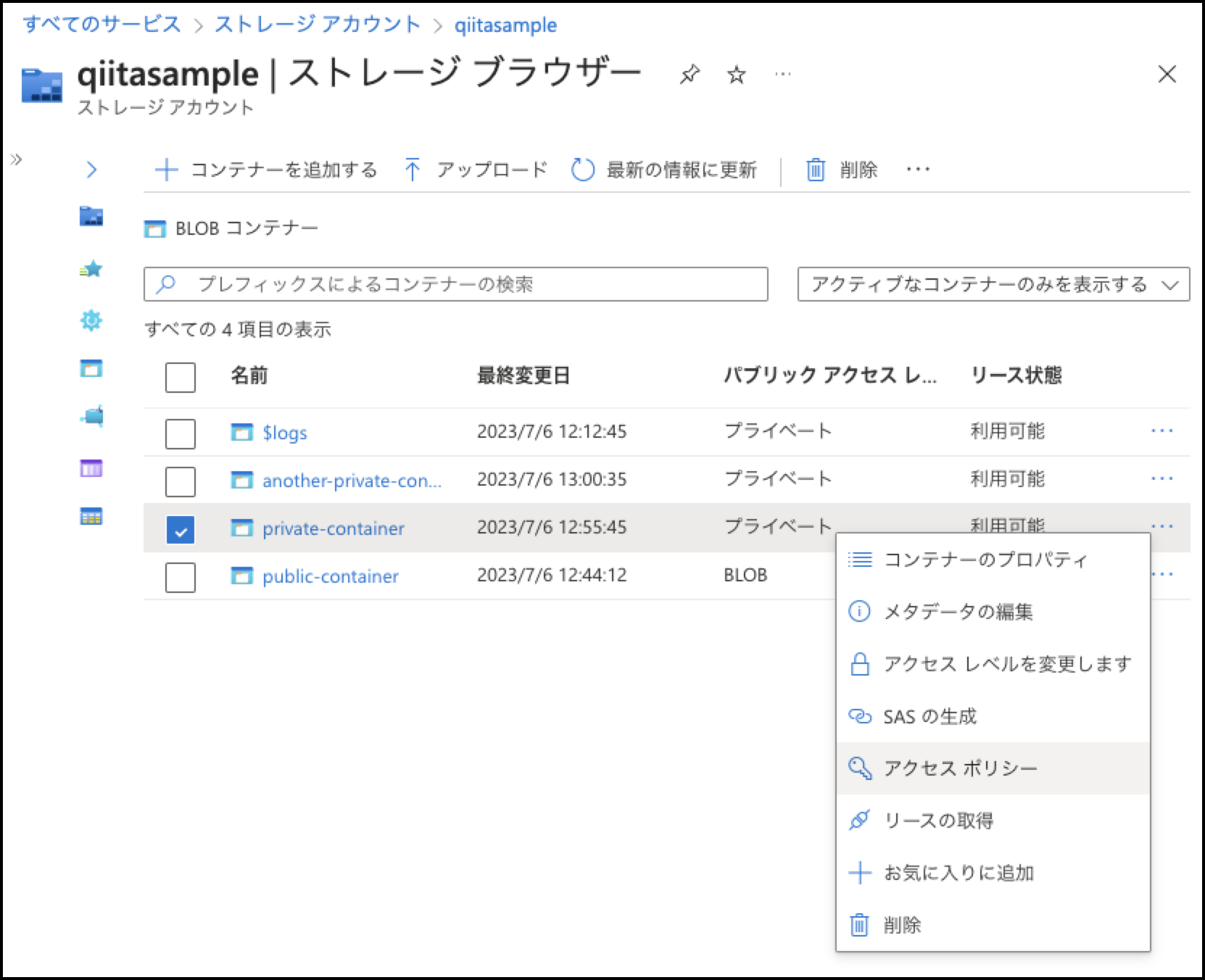Open the more options ellipsis beside the title
Image resolution: width=1205 pixels, height=980 pixels.
[783, 74]
